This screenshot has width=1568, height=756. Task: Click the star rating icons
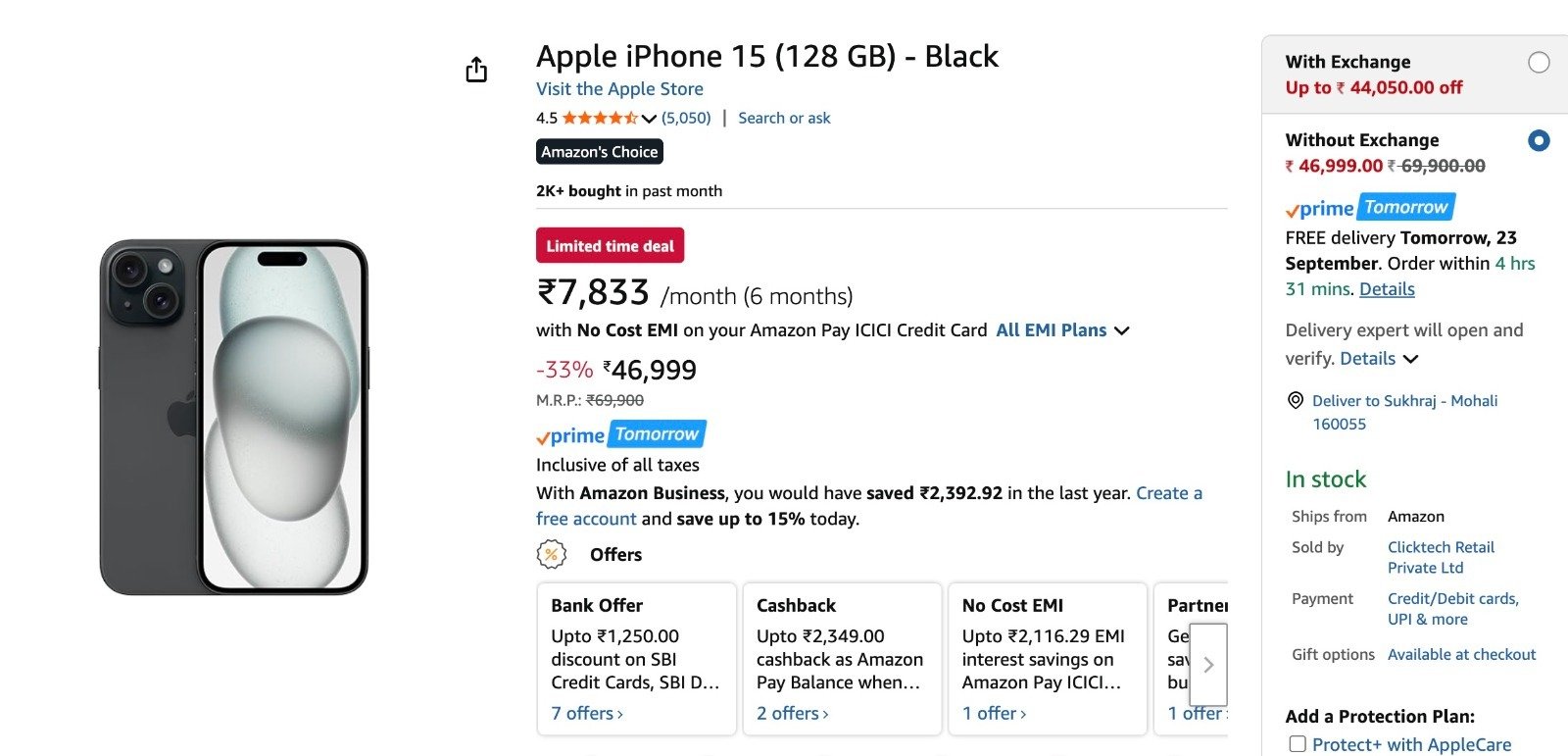pos(600,119)
